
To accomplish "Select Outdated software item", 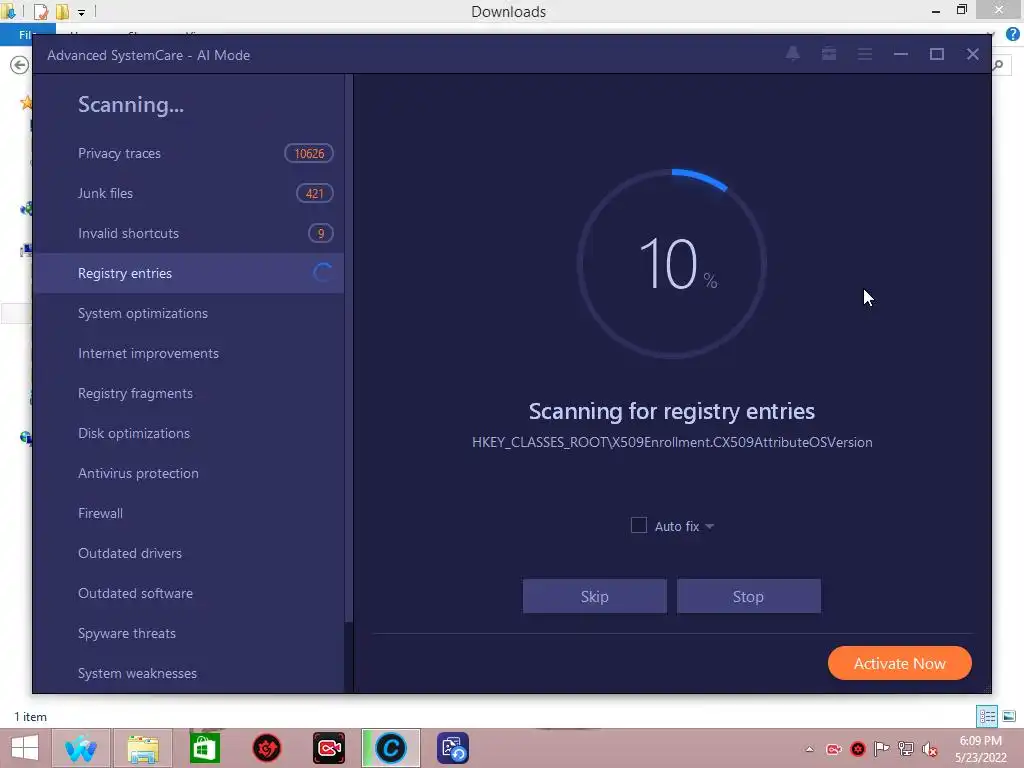I will [188, 593].
